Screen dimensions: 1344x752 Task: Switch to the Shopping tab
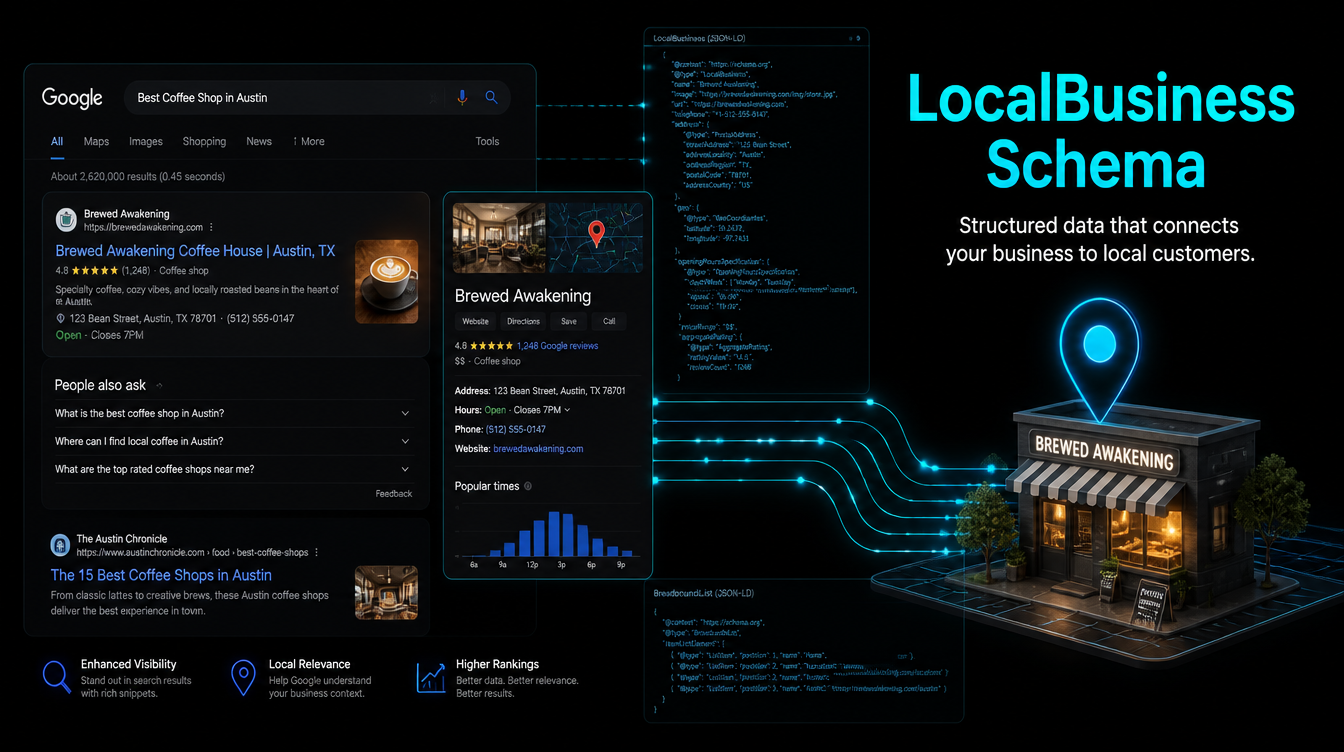tap(204, 141)
